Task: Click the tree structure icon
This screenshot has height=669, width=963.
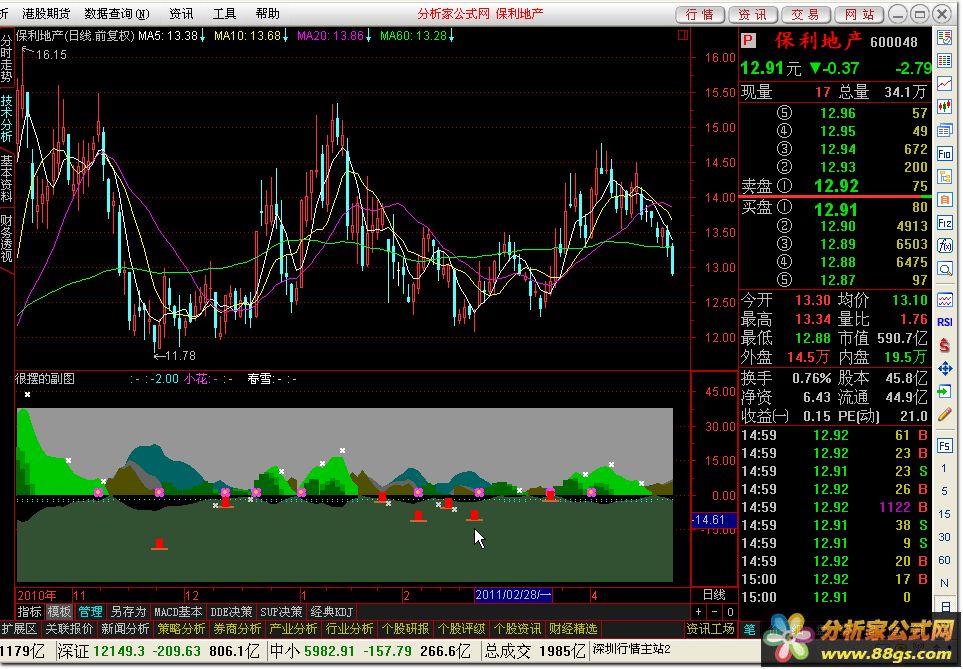Action: click(945, 176)
